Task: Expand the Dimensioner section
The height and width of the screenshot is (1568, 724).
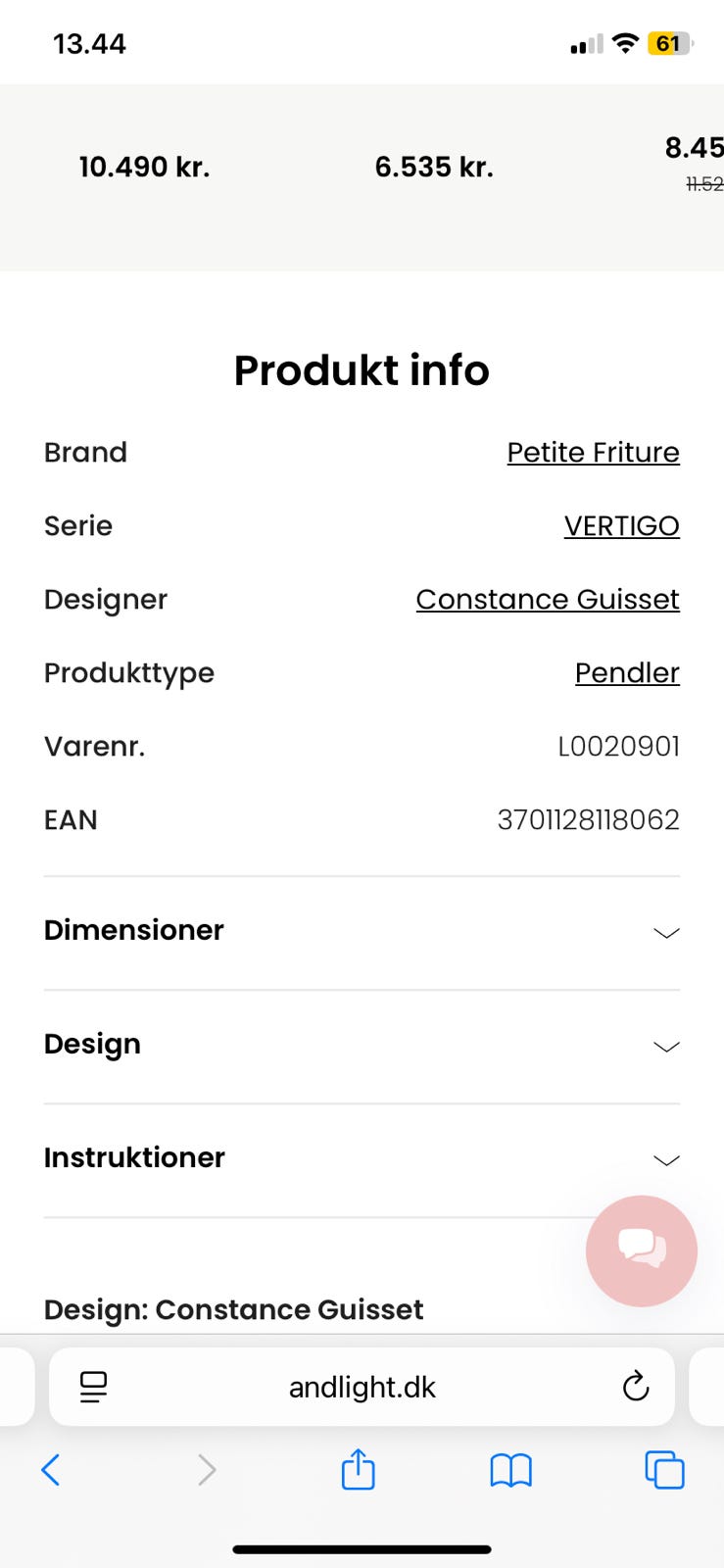Action: [x=362, y=931]
